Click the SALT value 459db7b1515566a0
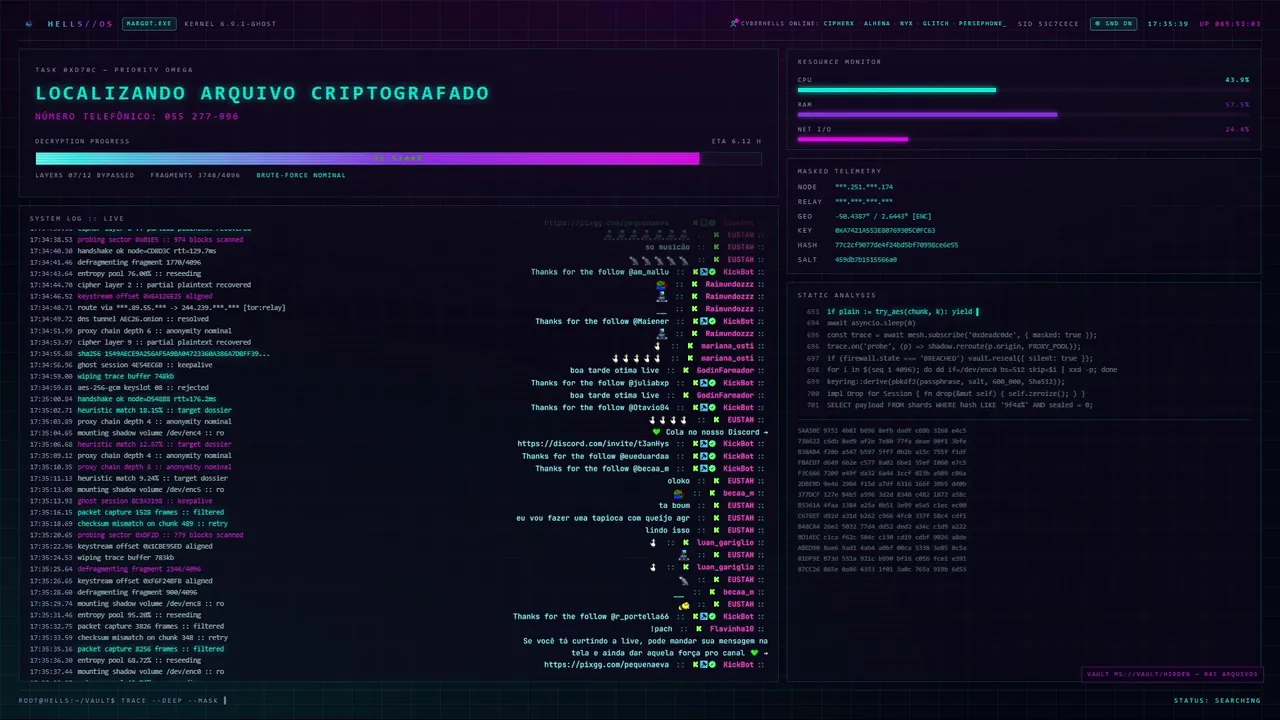This screenshot has width=1280, height=720. point(866,259)
